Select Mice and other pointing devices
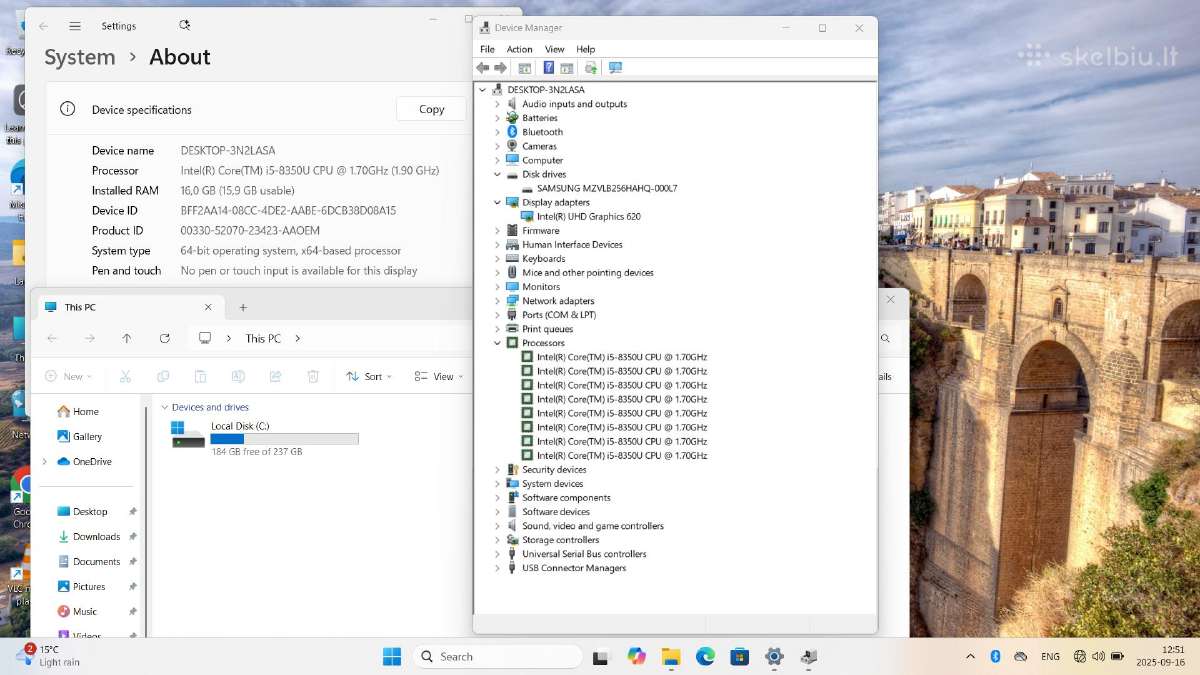Viewport: 1200px width, 675px height. [x=588, y=272]
